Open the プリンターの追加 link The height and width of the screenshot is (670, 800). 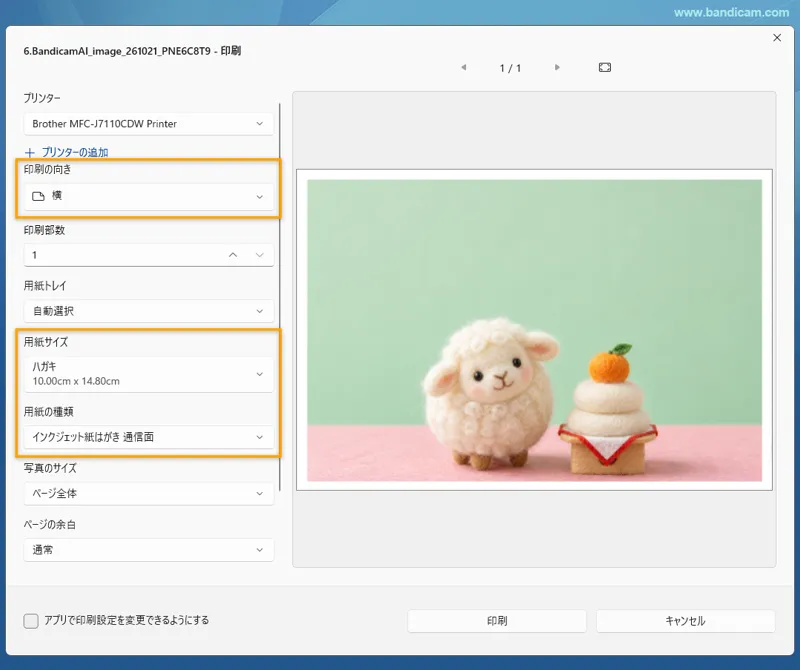click(74, 153)
